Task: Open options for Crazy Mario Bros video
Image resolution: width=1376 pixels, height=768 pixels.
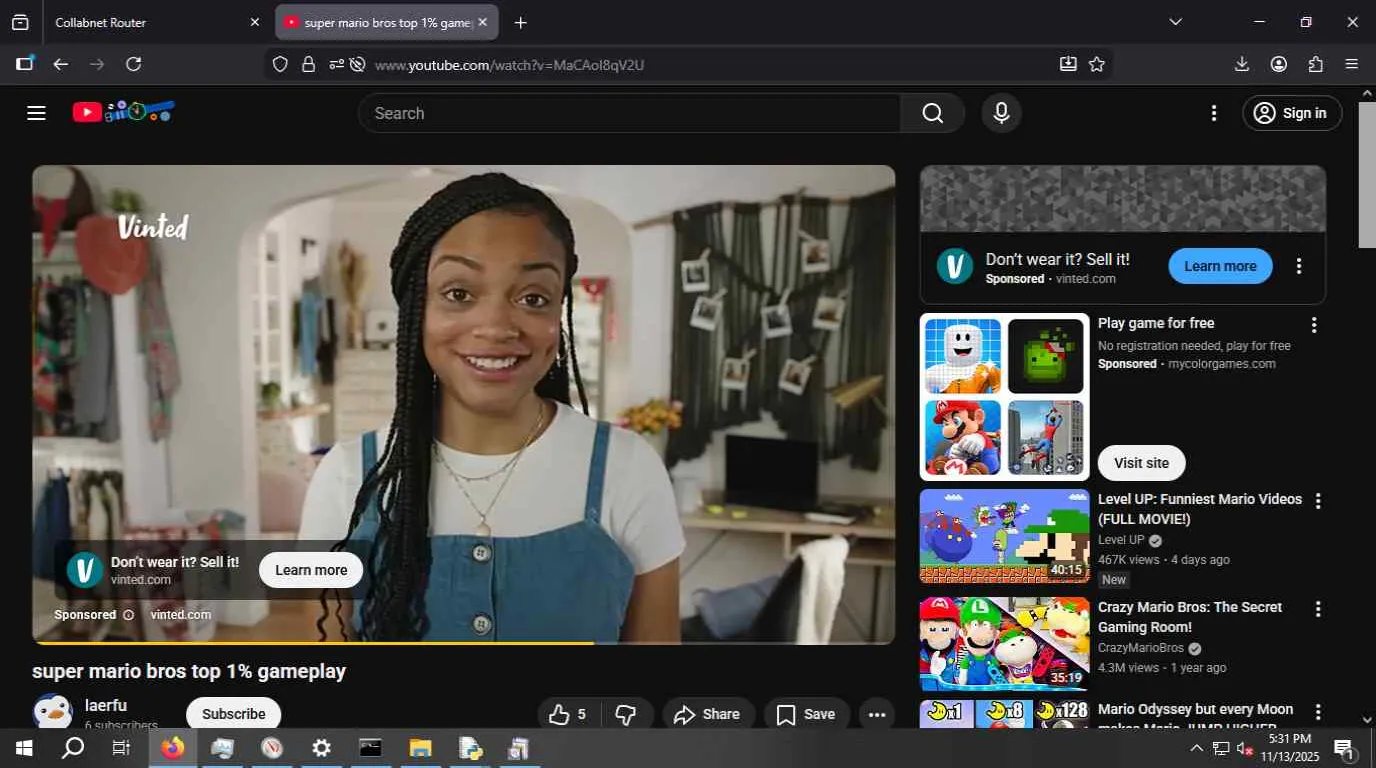Action: pos(1318,609)
